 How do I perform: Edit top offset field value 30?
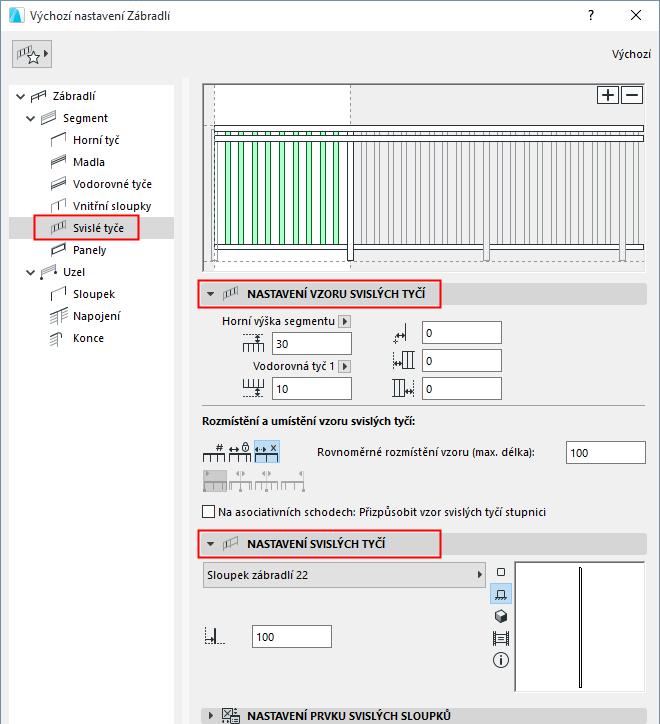[312, 344]
